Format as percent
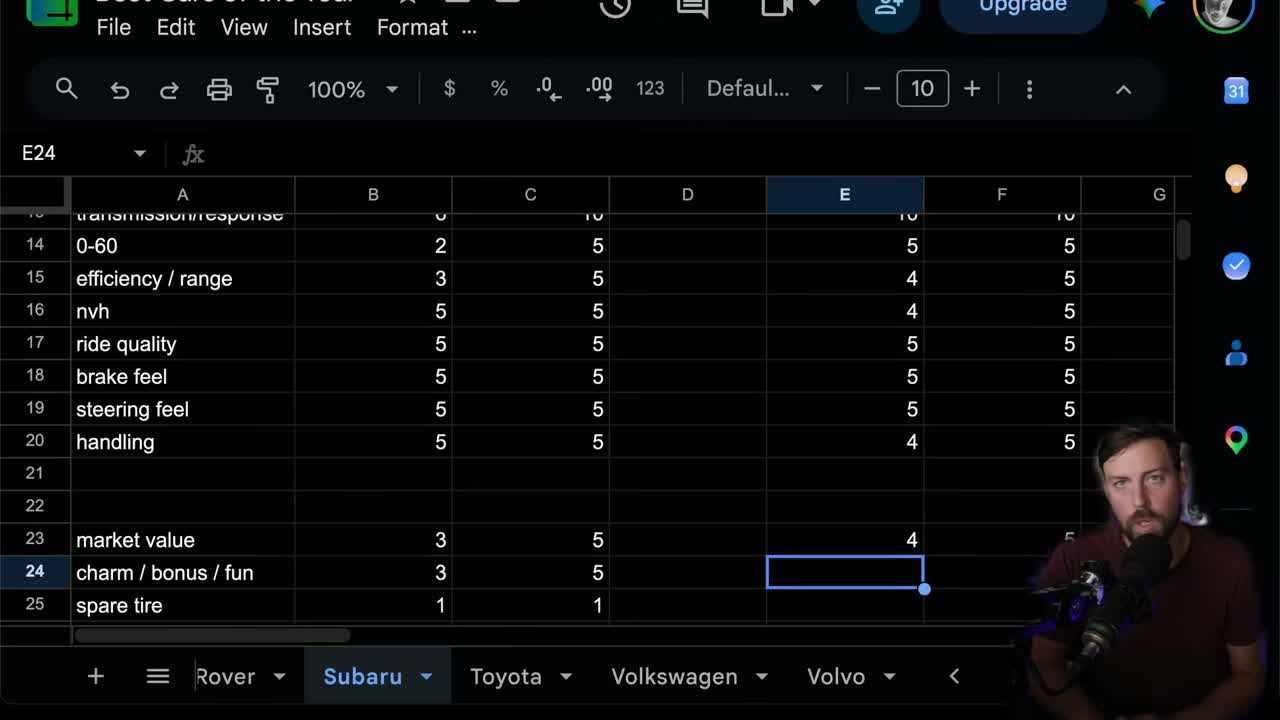1280x720 pixels. point(499,89)
